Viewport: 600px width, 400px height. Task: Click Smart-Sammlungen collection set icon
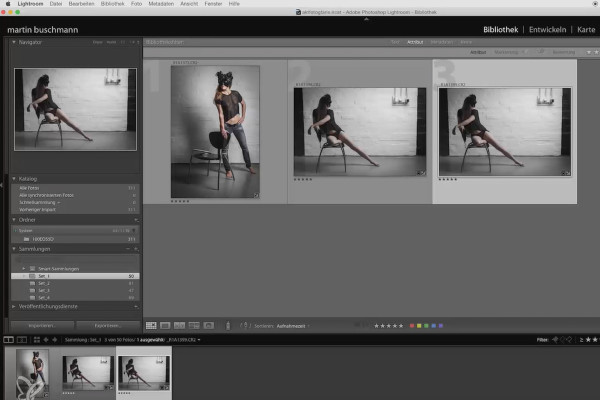tap(33, 269)
